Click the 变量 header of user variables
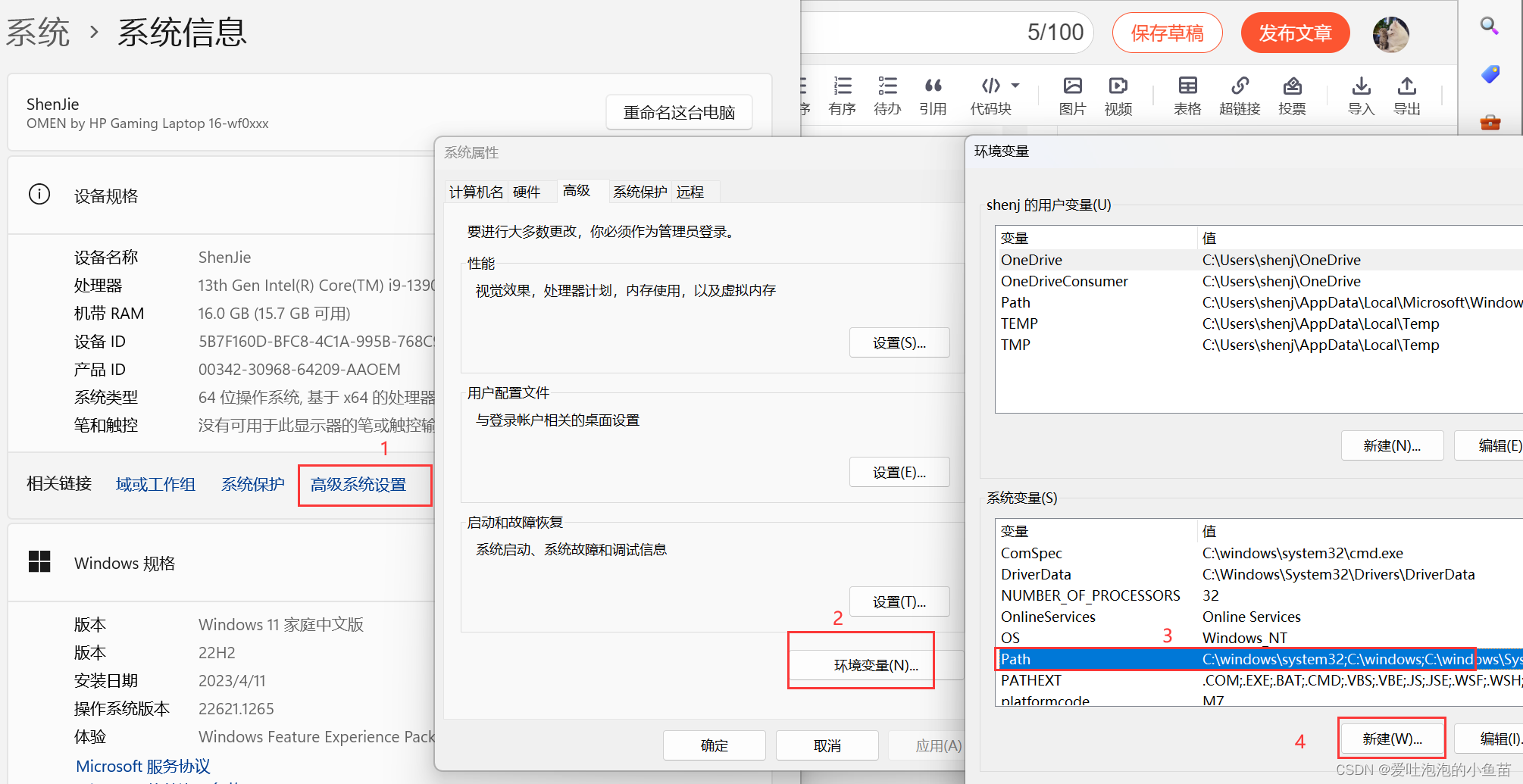Screen dimensions: 1523x784 [1096, 238]
